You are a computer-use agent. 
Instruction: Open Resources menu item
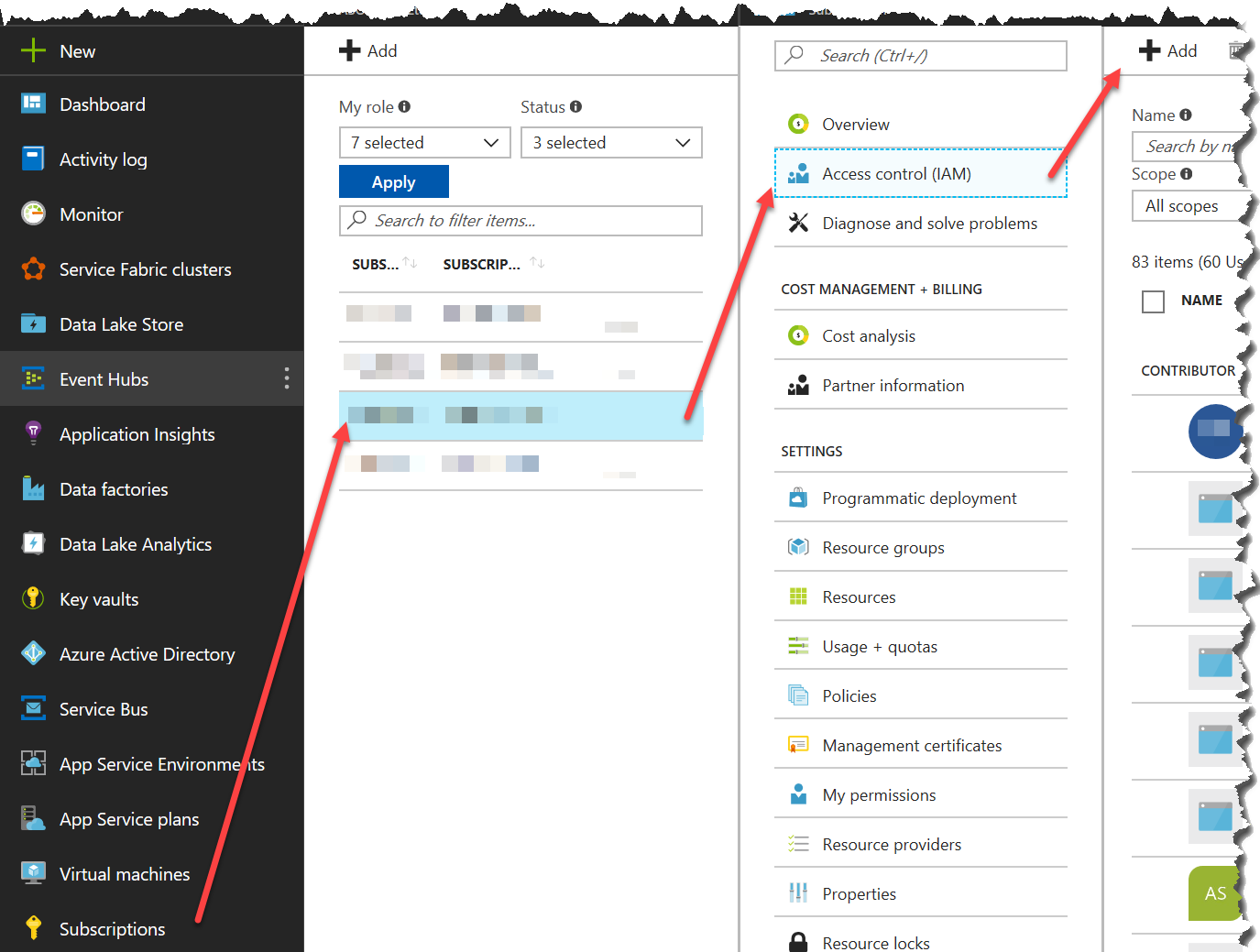pos(920,596)
